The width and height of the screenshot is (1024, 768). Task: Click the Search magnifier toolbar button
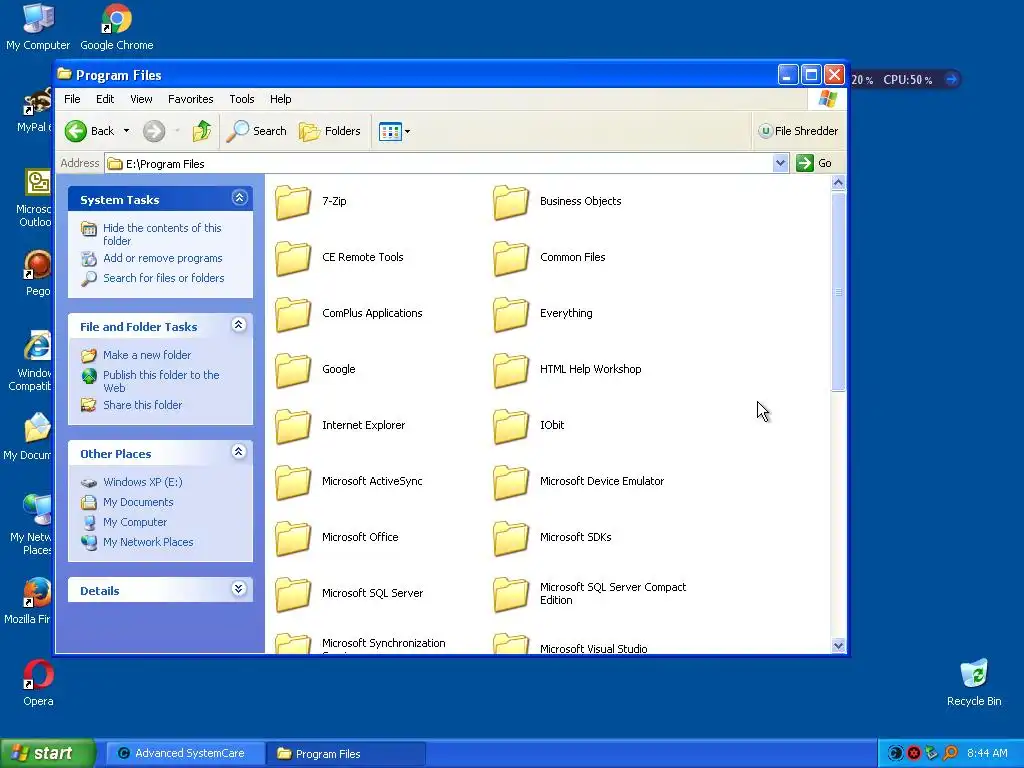click(x=257, y=131)
